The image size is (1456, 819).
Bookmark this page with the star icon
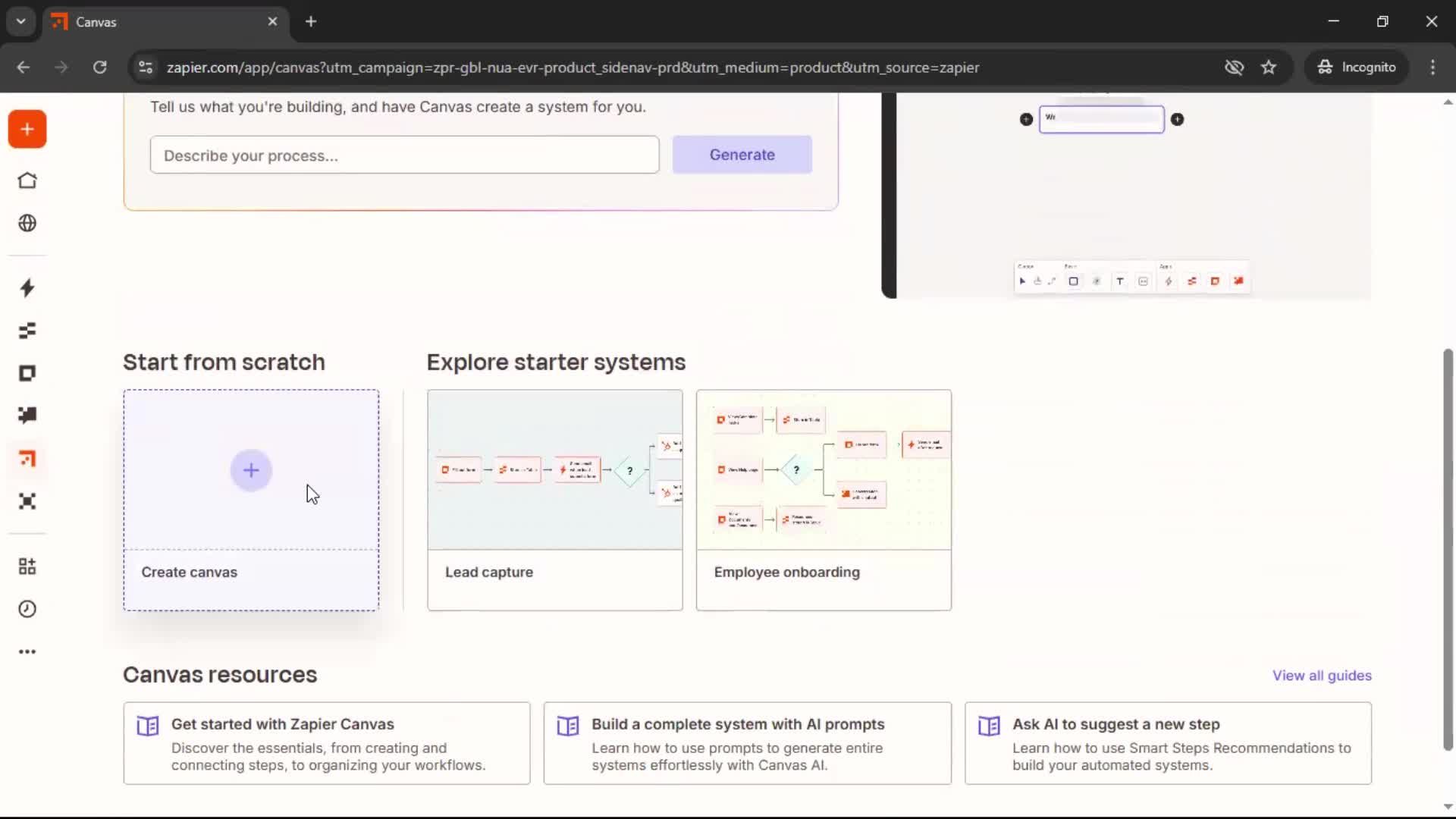[x=1269, y=67]
